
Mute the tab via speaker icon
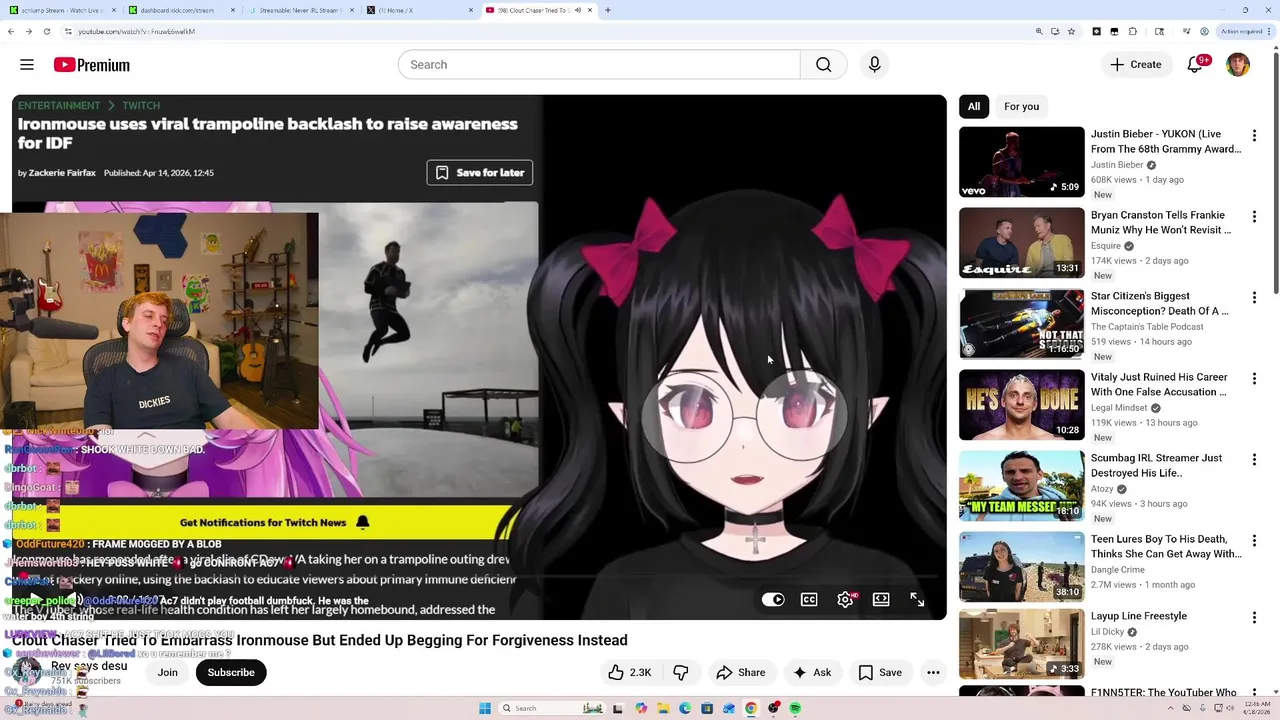point(578,10)
